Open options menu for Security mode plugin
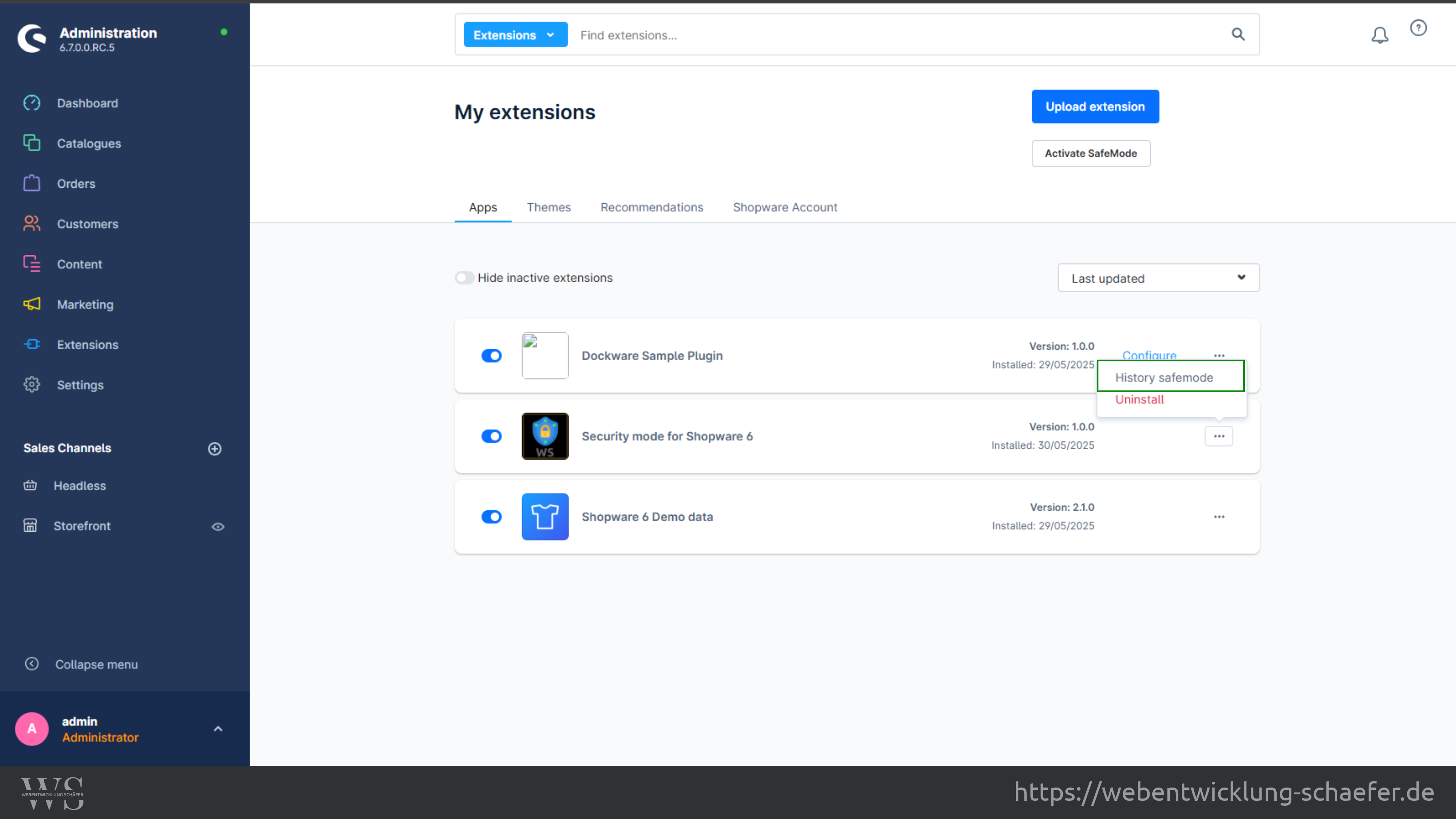This screenshot has height=819, width=1456. [1219, 436]
